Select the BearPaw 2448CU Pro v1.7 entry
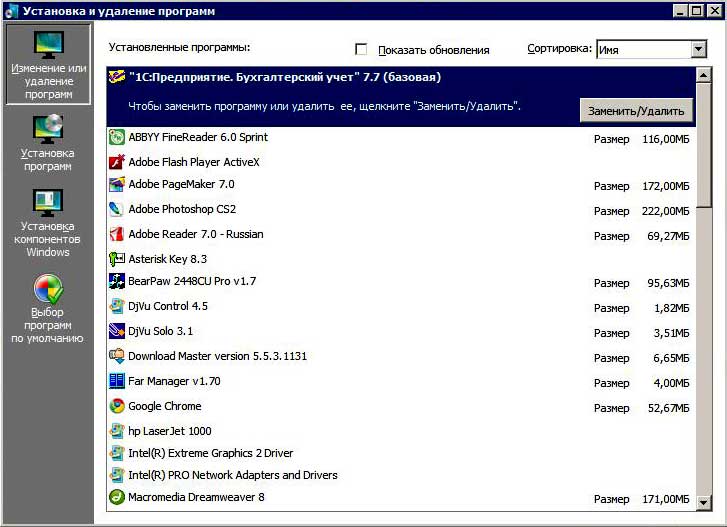The height and width of the screenshot is (527, 727). point(192,282)
